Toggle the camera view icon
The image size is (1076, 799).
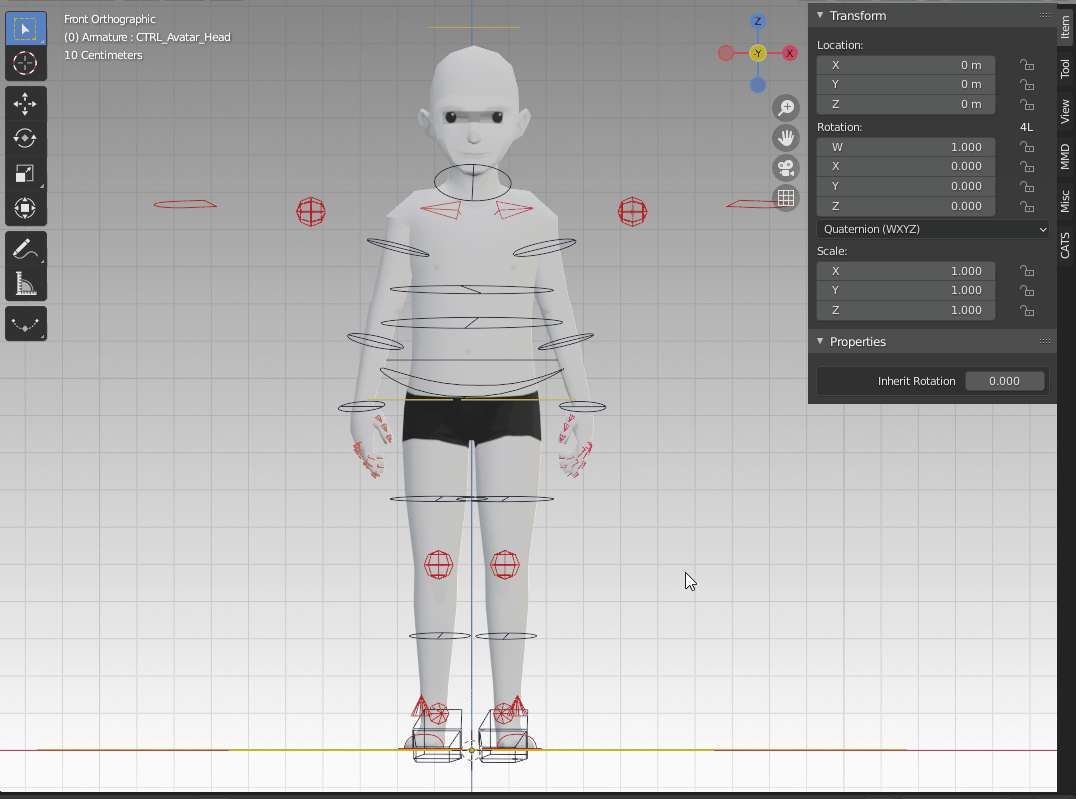[x=786, y=168]
